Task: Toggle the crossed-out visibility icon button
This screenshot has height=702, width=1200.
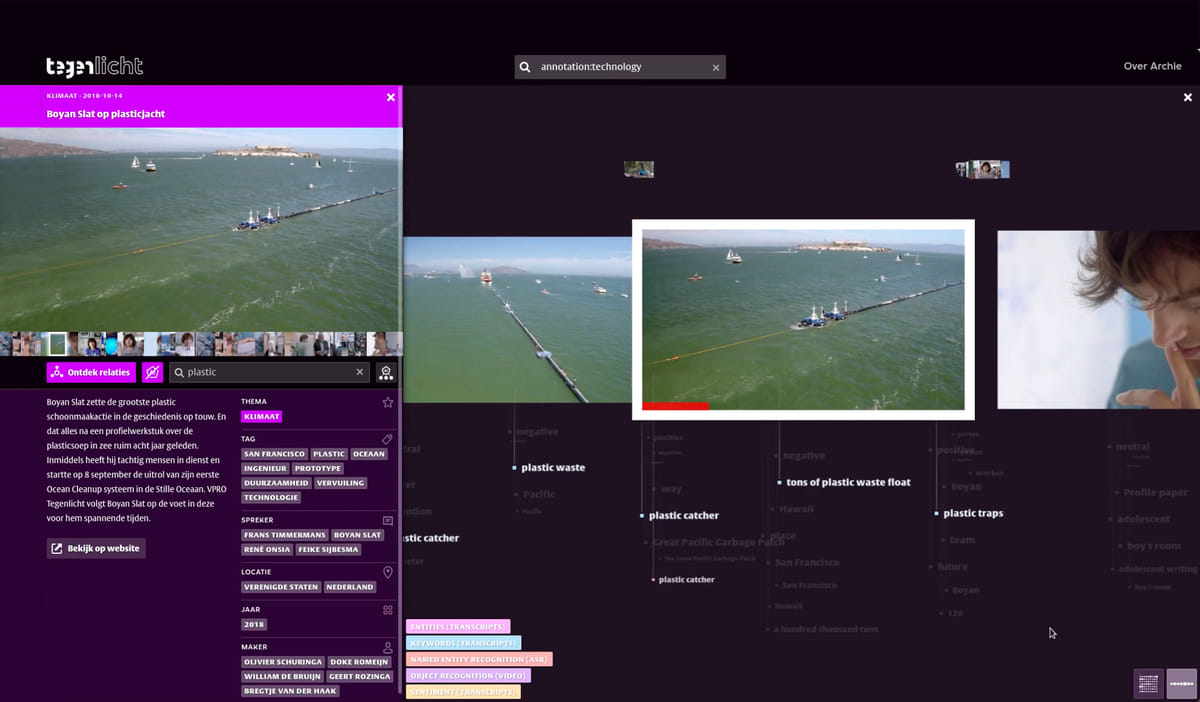Action: 152,372
